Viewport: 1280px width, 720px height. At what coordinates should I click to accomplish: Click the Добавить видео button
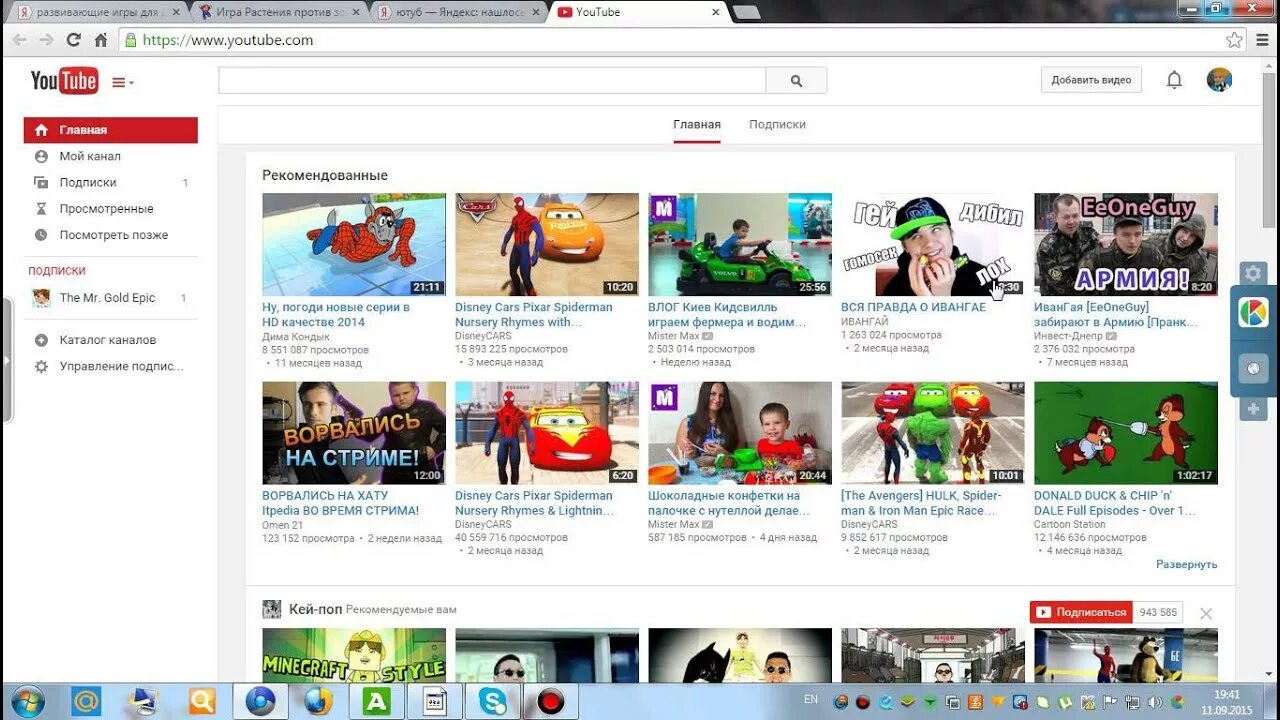[x=1091, y=80]
